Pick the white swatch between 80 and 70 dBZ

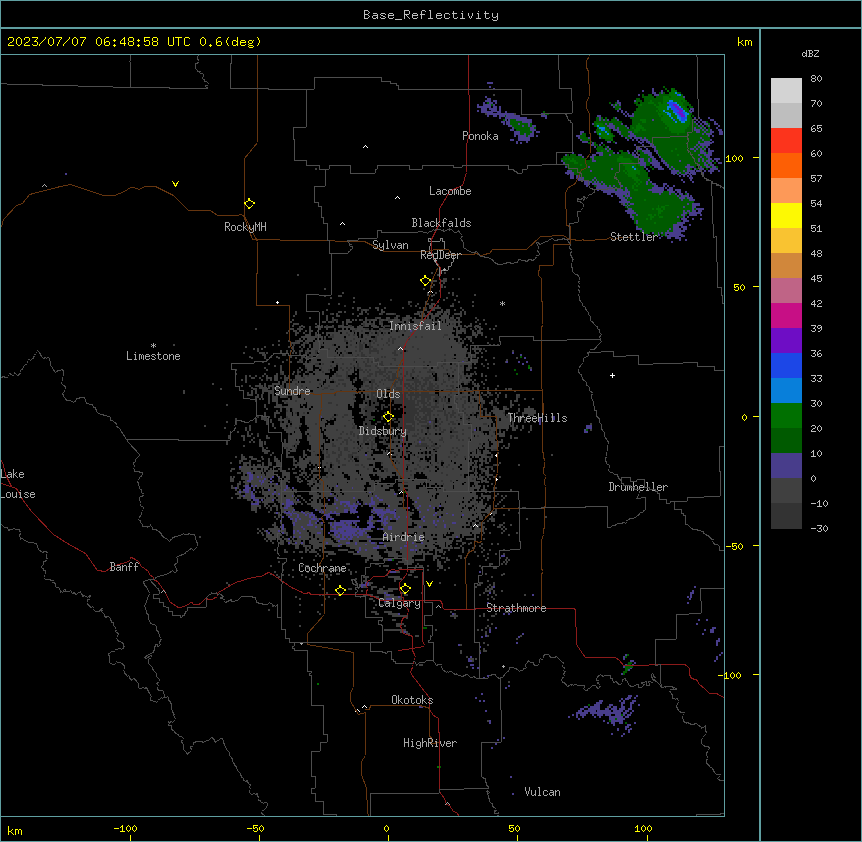tap(786, 91)
